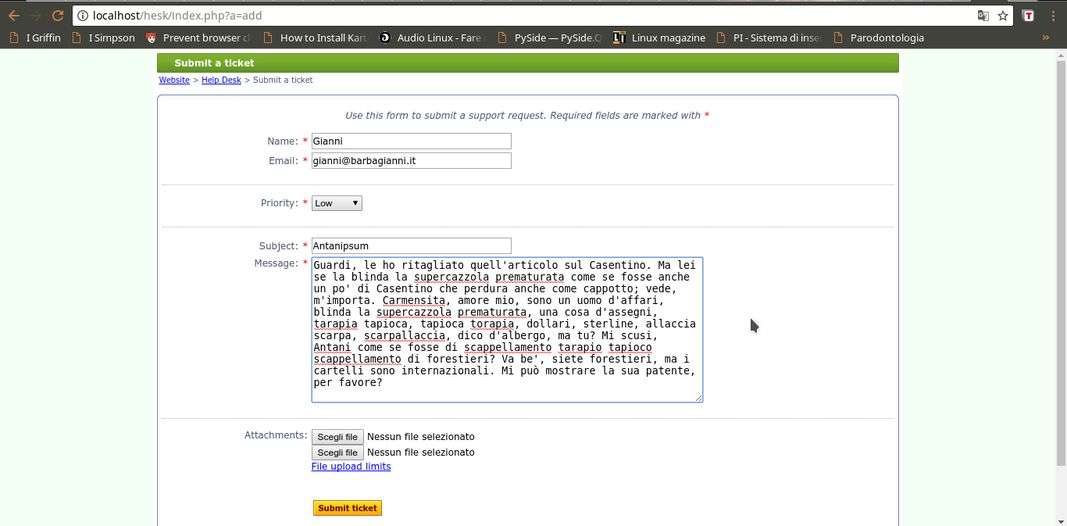Click the Submit ticket button
The height and width of the screenshot is (526, 1067).
[x=348, y=508]
